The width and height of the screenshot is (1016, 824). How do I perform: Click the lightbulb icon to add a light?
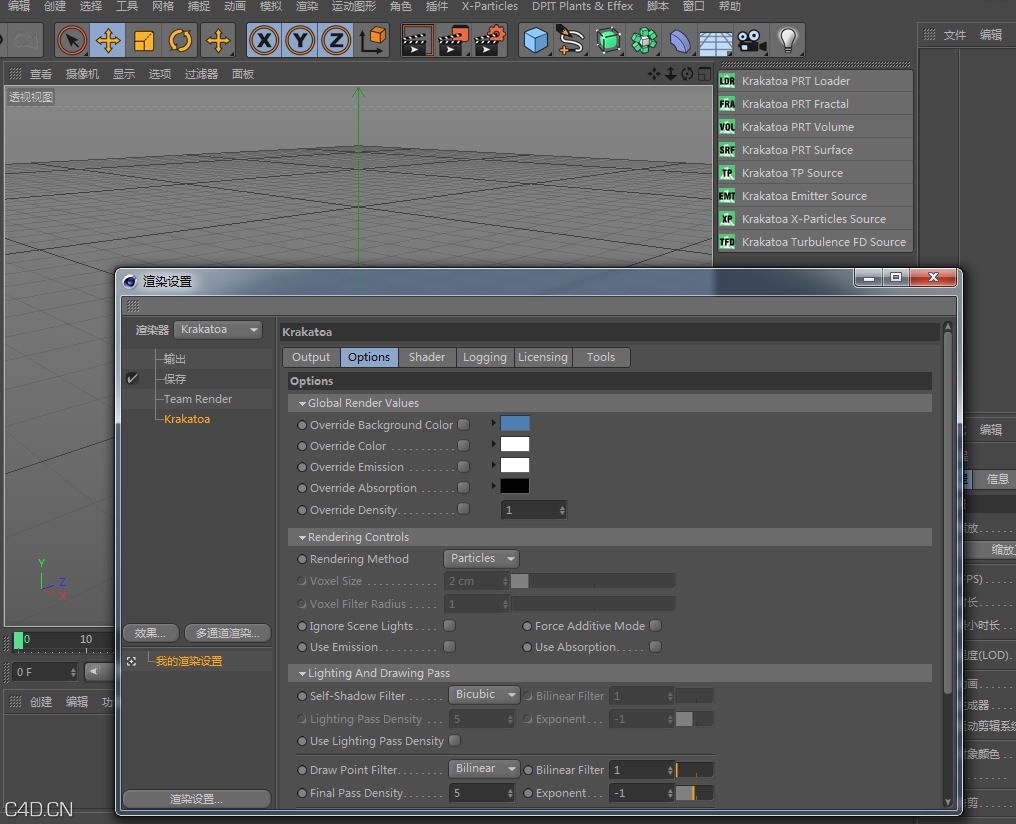(x=789, y=40)
